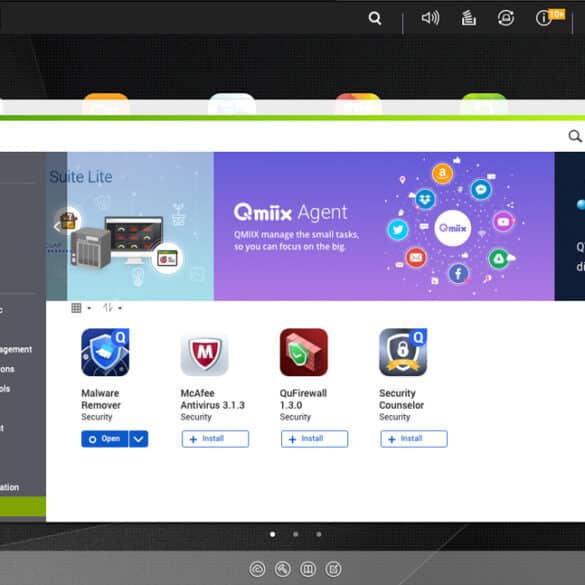Click the green desktop app icon behind window
585x585 pixels.
pos(484,103)
